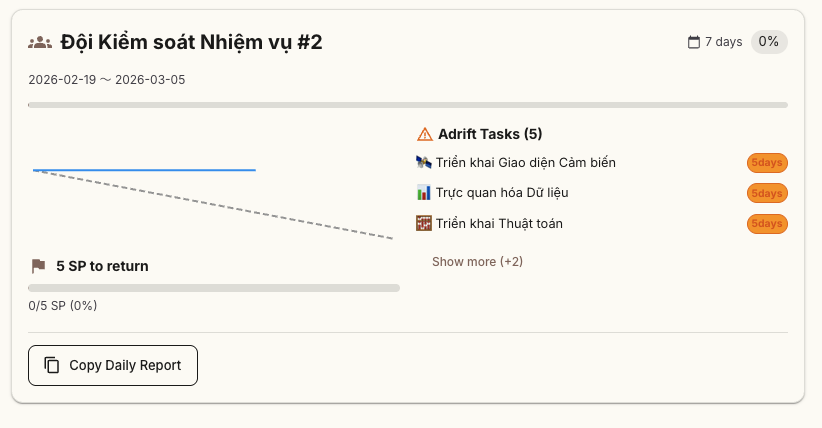822x428 pixels.
Task: Expand the list with Show more (+2)
Action: click(x=477, y=262)
